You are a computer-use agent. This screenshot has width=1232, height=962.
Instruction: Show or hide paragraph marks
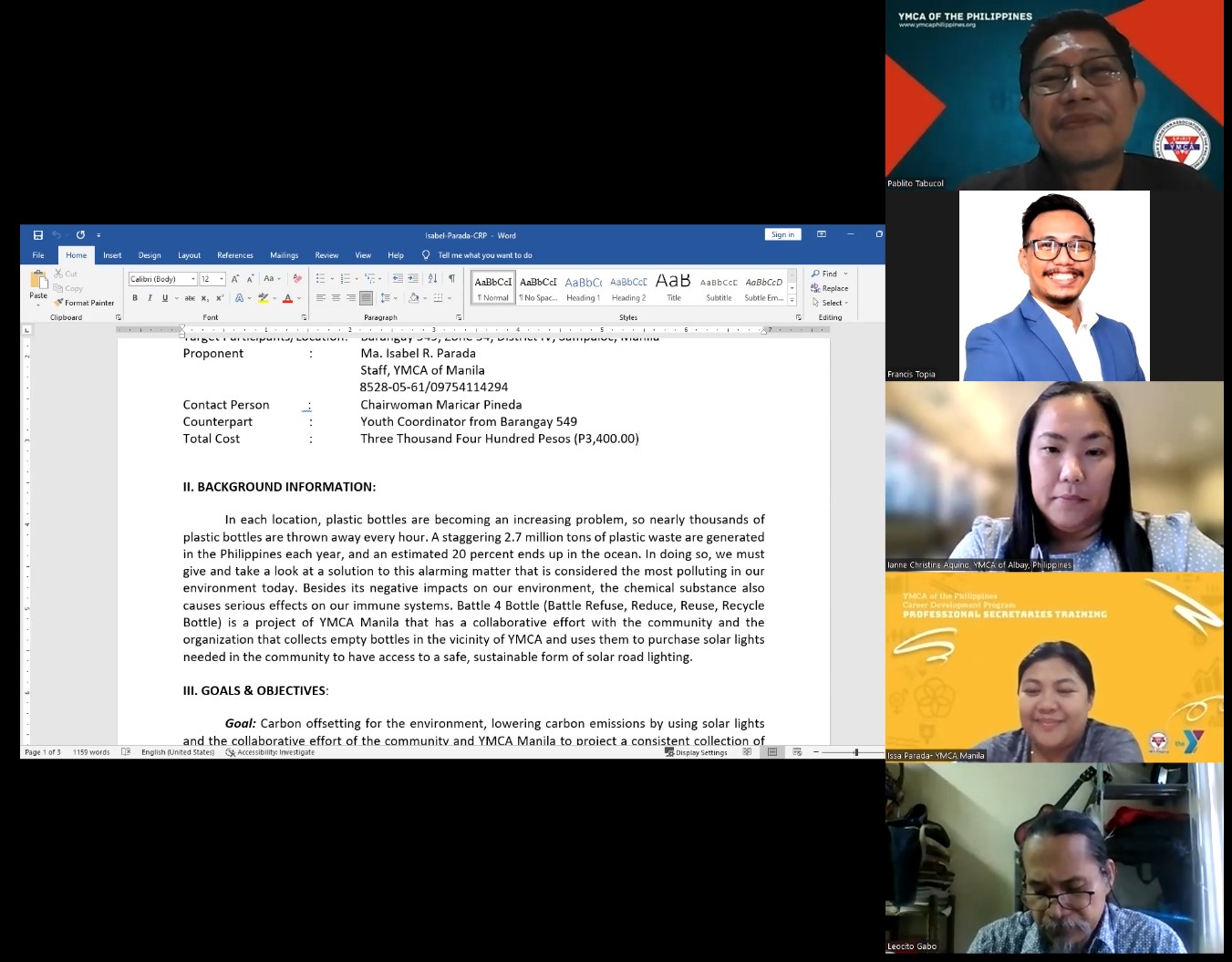click(x=451, y=279)
